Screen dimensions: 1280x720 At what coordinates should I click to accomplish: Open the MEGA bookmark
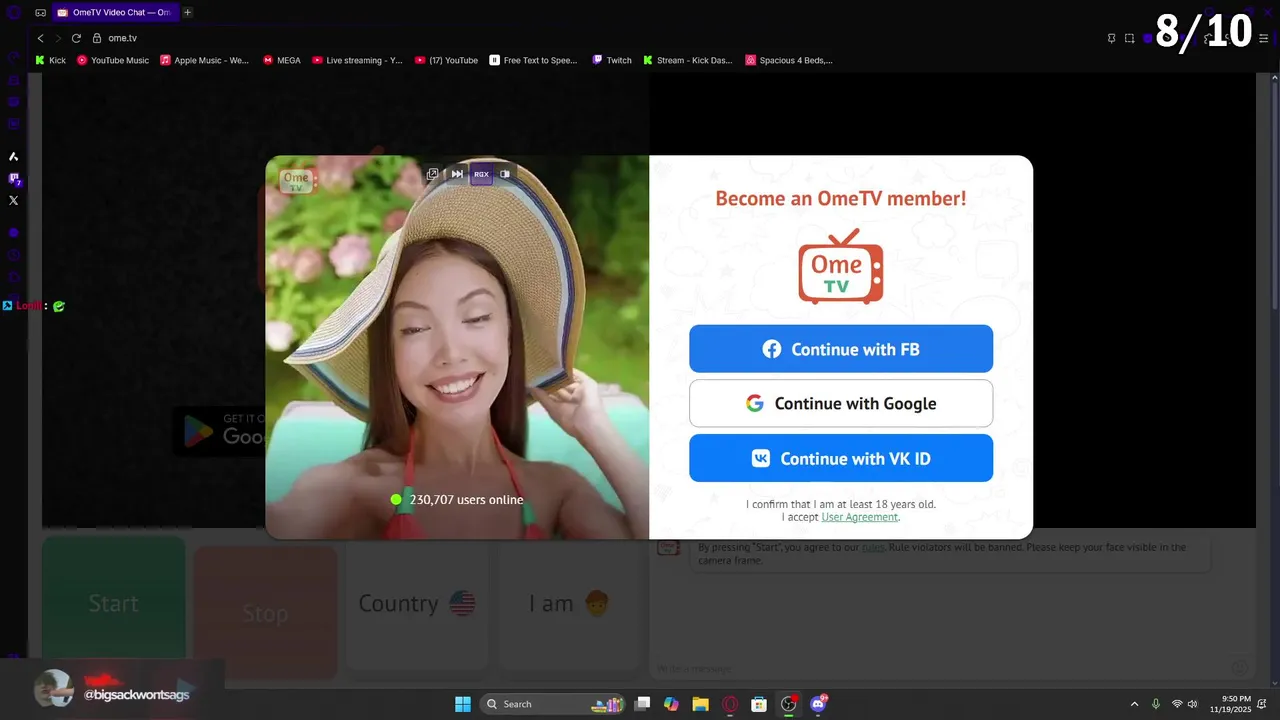click(282, 60)
